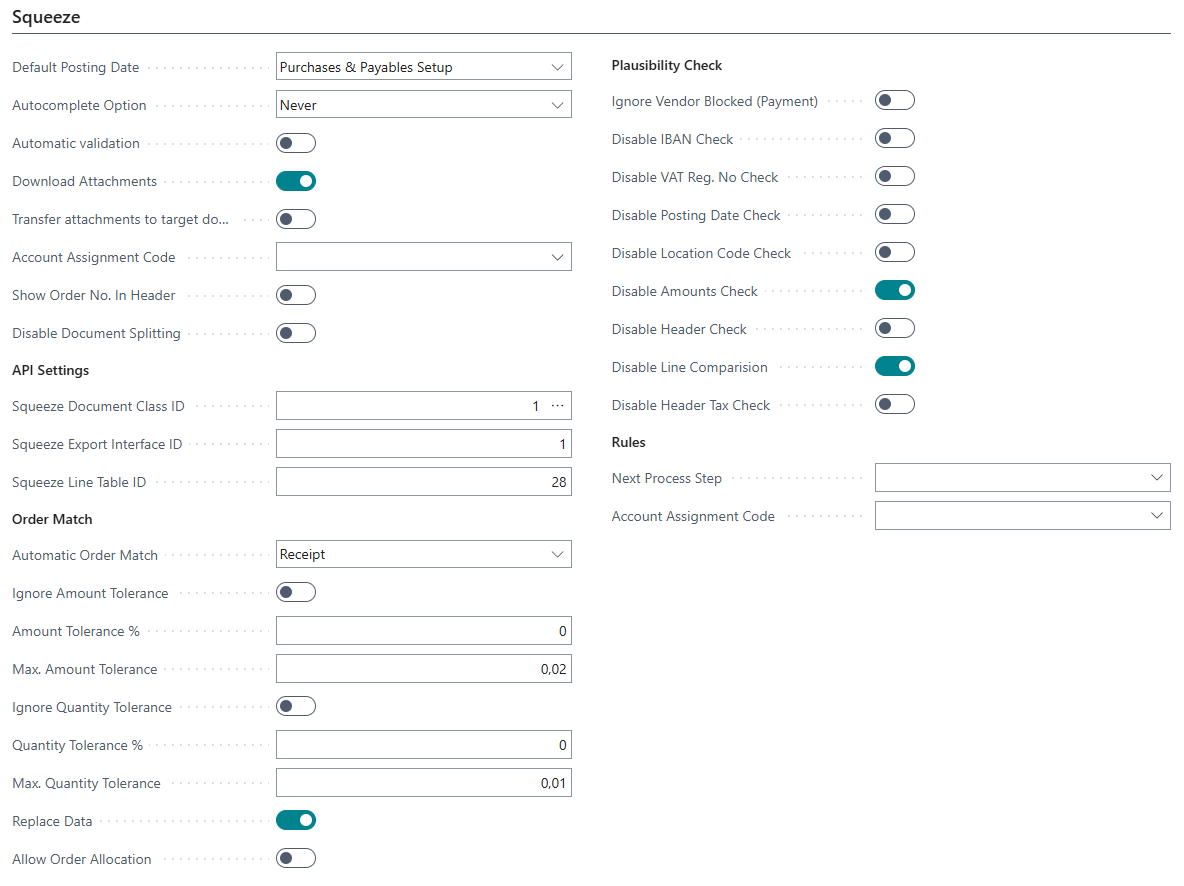
Task: Expand left Account Assignment Code dropdown
Action: pyautogui.click(x=557, y=257)
